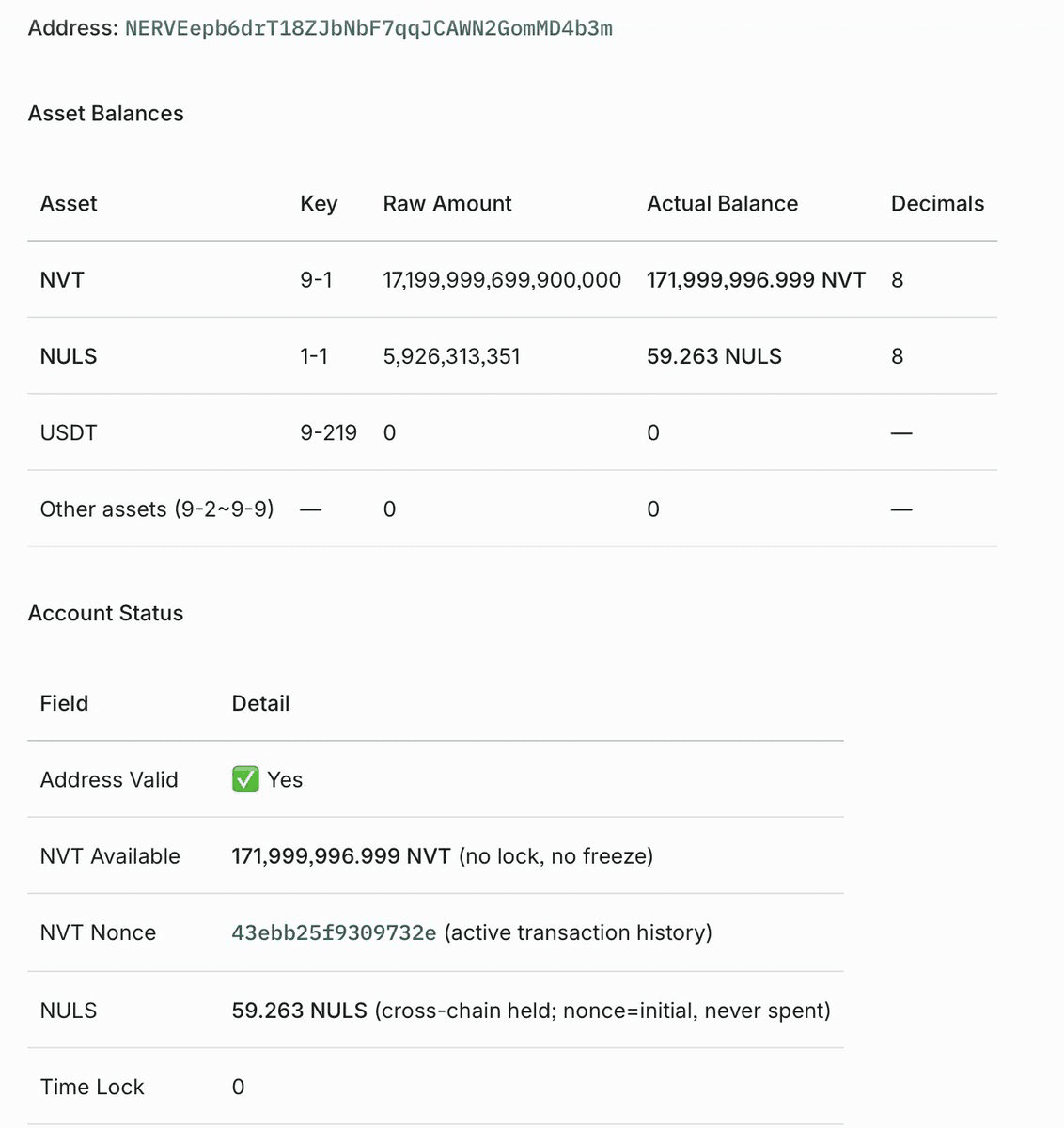Click the USDT asset name cell
1064x1128 pixels.
point(69,432)
